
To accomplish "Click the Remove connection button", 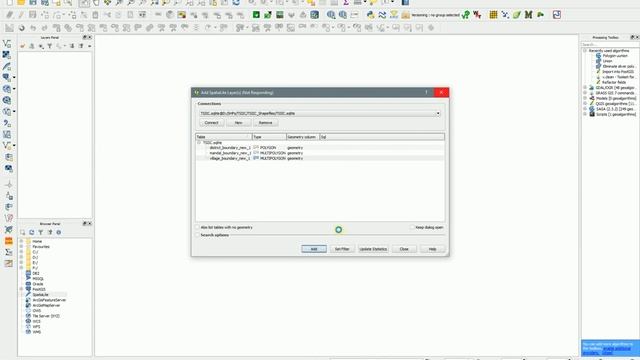I will coord(265,122).
